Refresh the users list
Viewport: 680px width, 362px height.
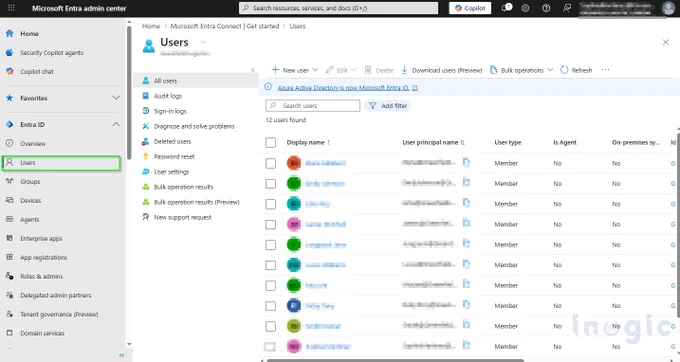click(x=576, y=70)
